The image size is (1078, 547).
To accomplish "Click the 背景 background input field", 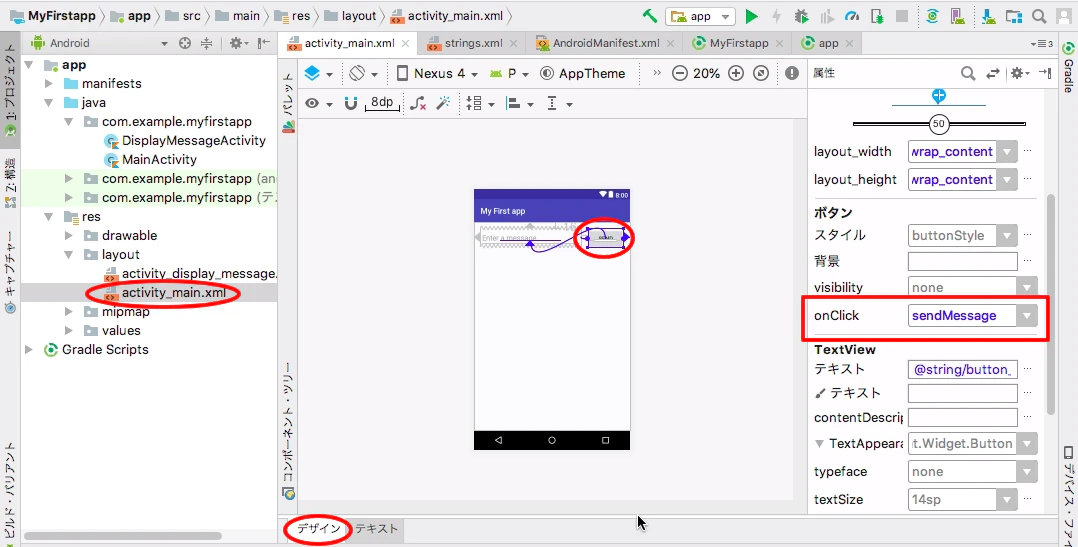I will 962,261.
